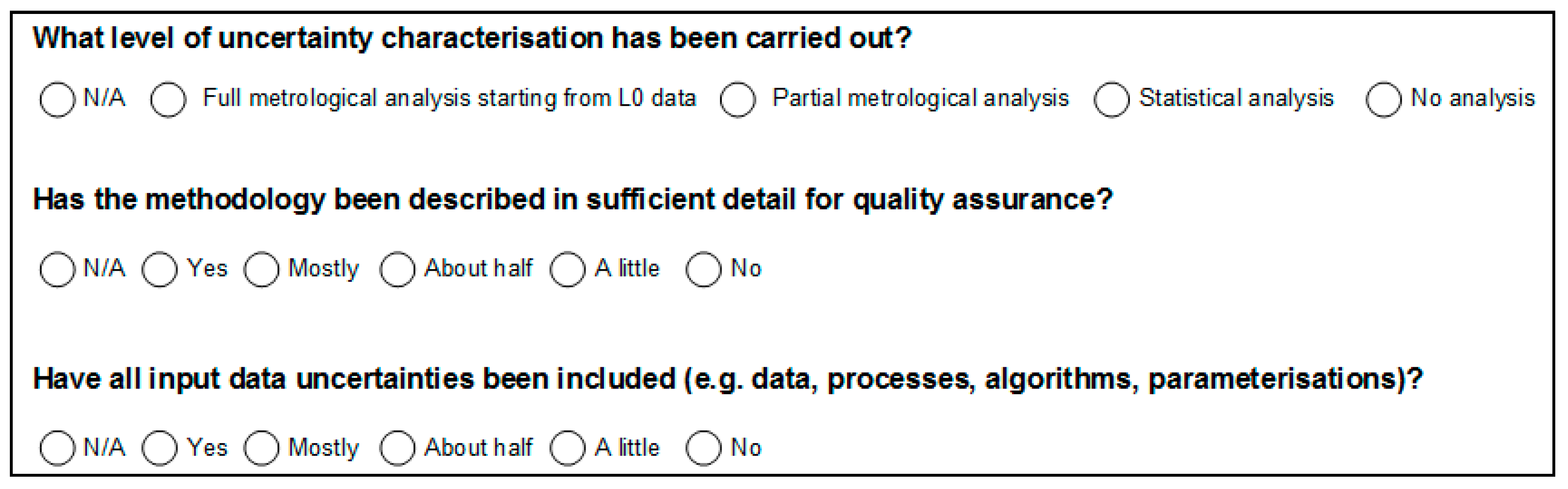Pick About half for methodology description
Image resolution: width=1568 pixels, height=489 pixels.
(397, 270)
